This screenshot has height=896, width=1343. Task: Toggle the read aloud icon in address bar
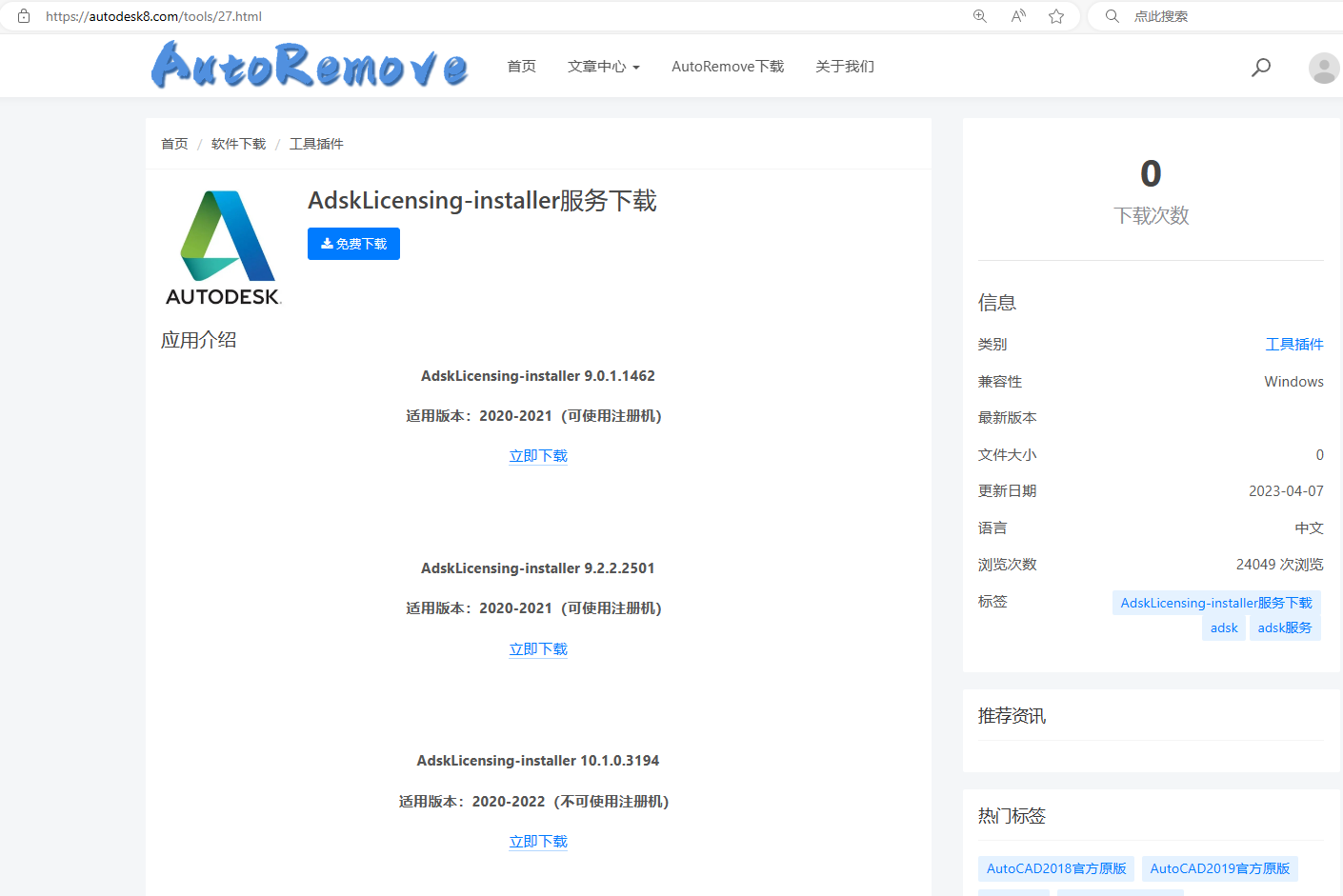(x=1018, y=16)
